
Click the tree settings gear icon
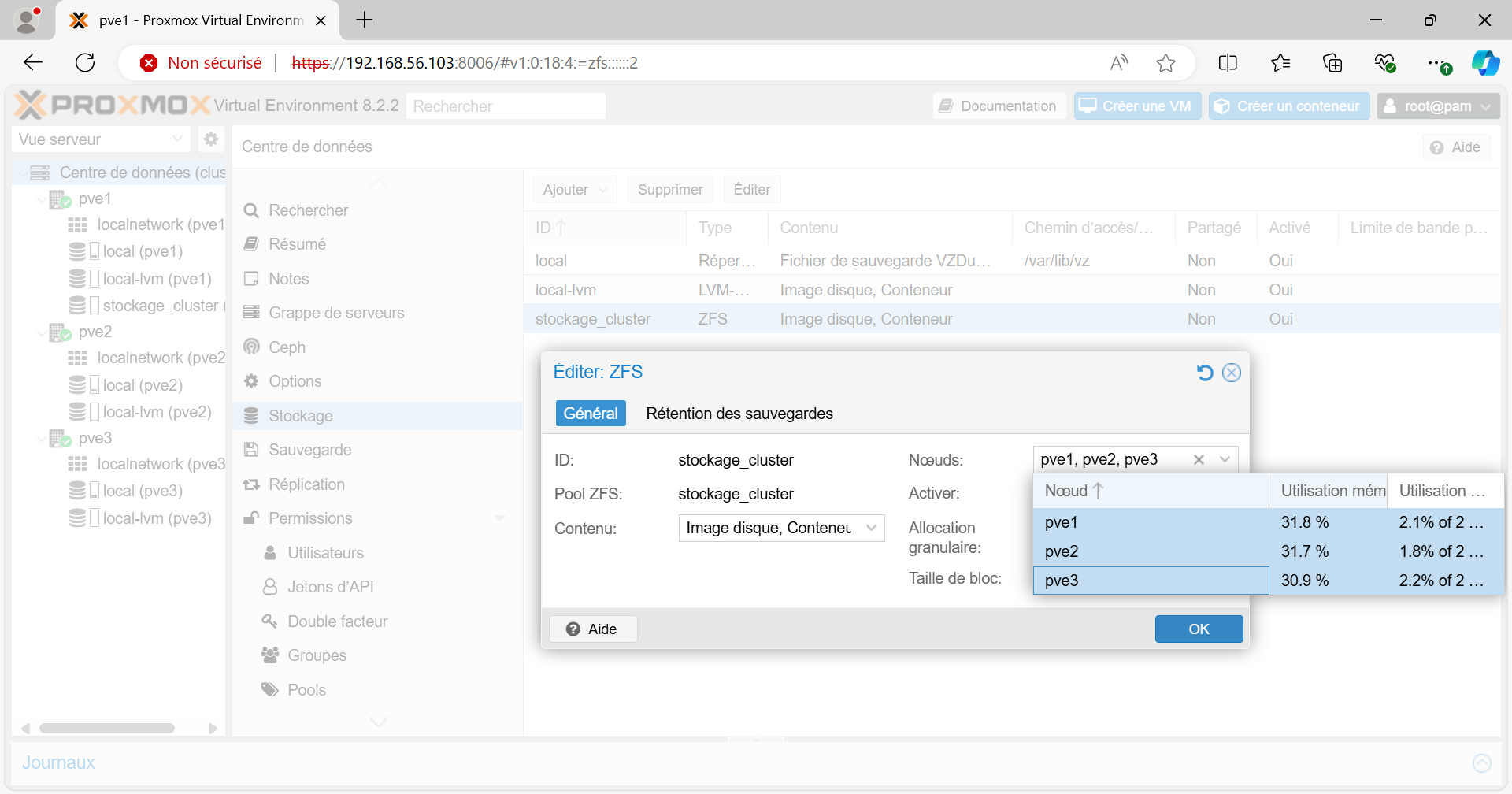pyautogui.click(x=210, y=139)
